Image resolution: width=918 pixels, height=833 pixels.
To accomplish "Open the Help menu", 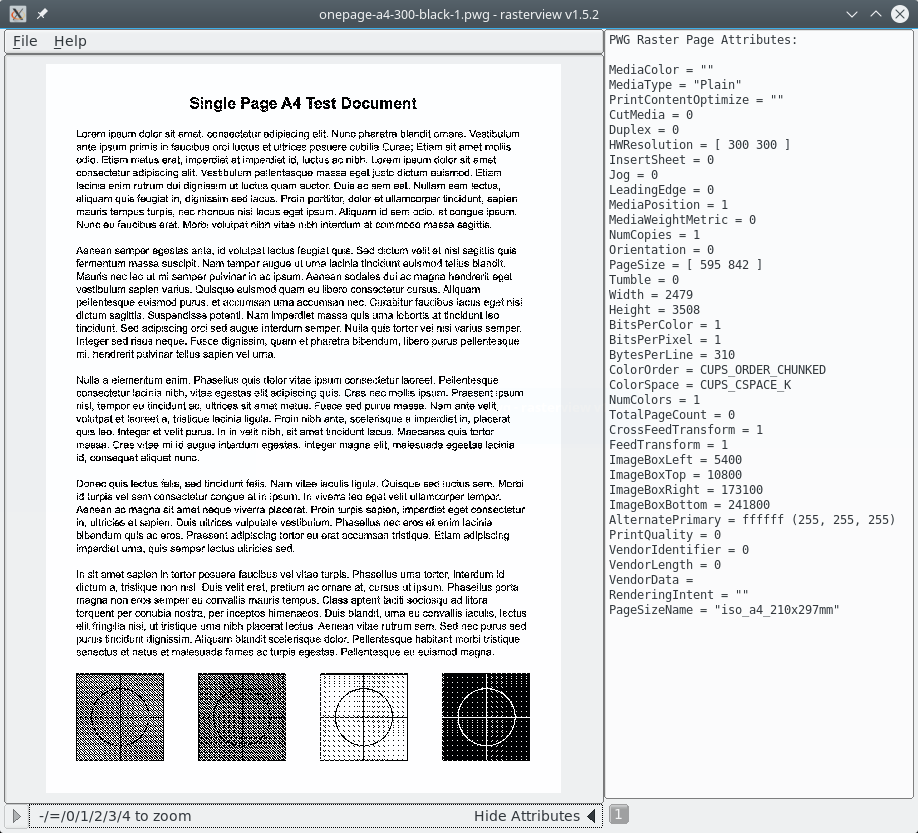I will pyautogui.click(x=70, y=41).
